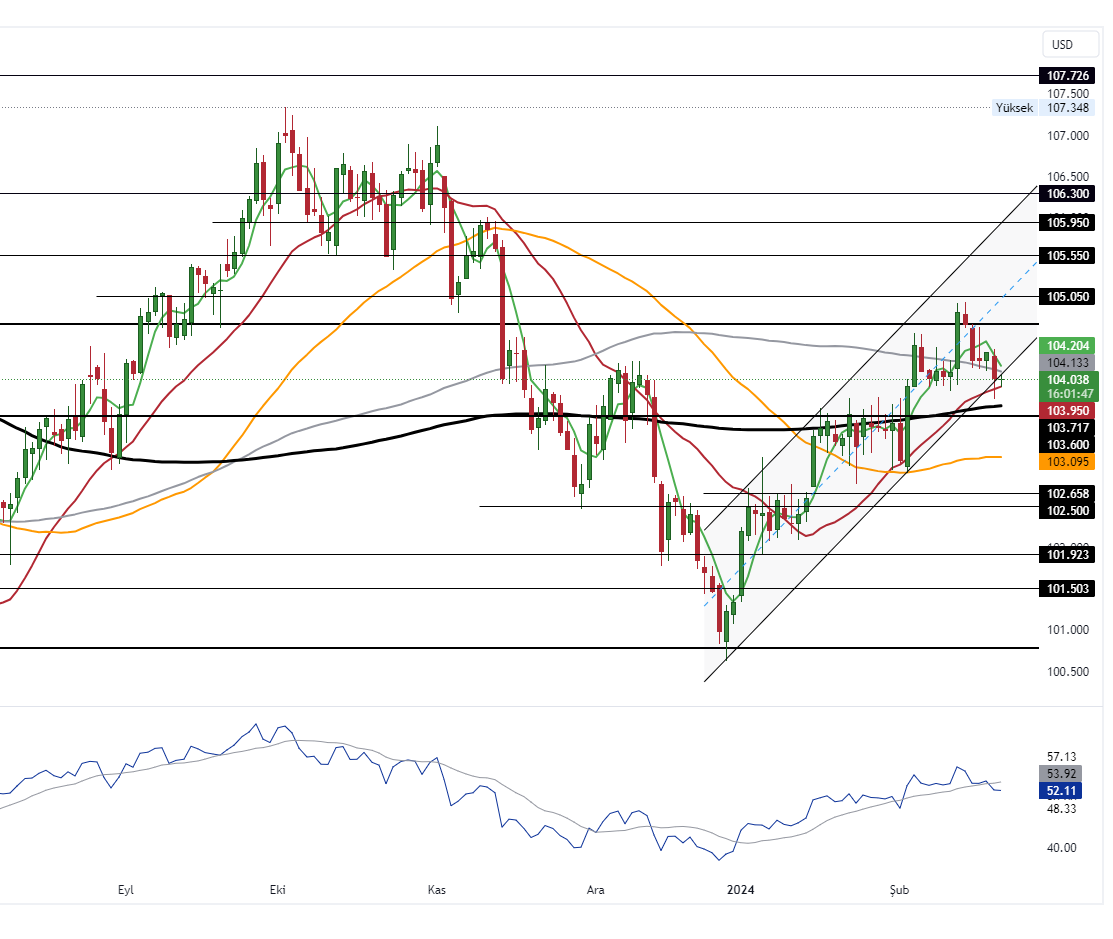
Task: Click the orange 103.095 moving average label
Action: pyautogui.click(x=1067, y=462)
